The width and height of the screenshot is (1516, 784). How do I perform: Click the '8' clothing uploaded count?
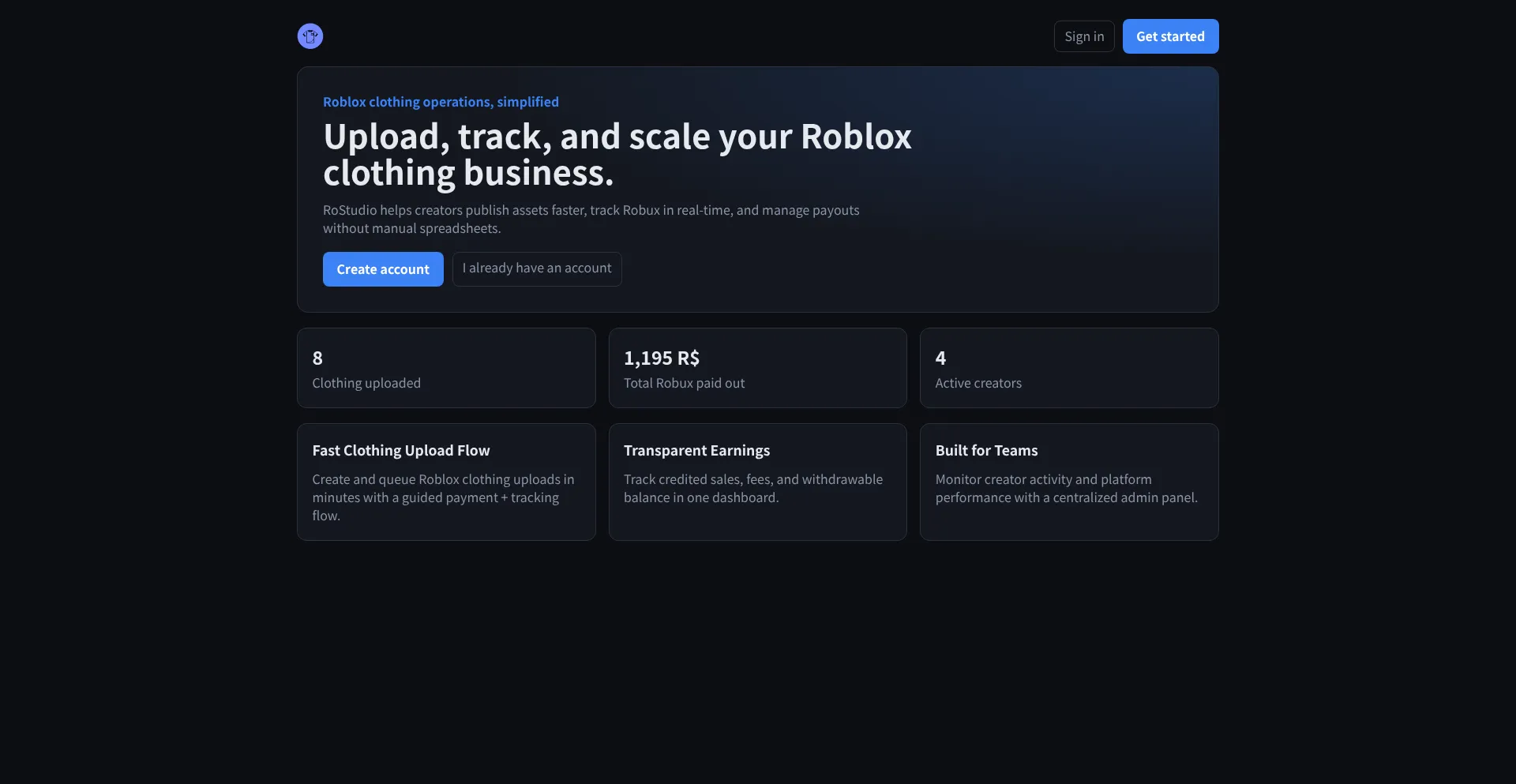pos(317,358)
